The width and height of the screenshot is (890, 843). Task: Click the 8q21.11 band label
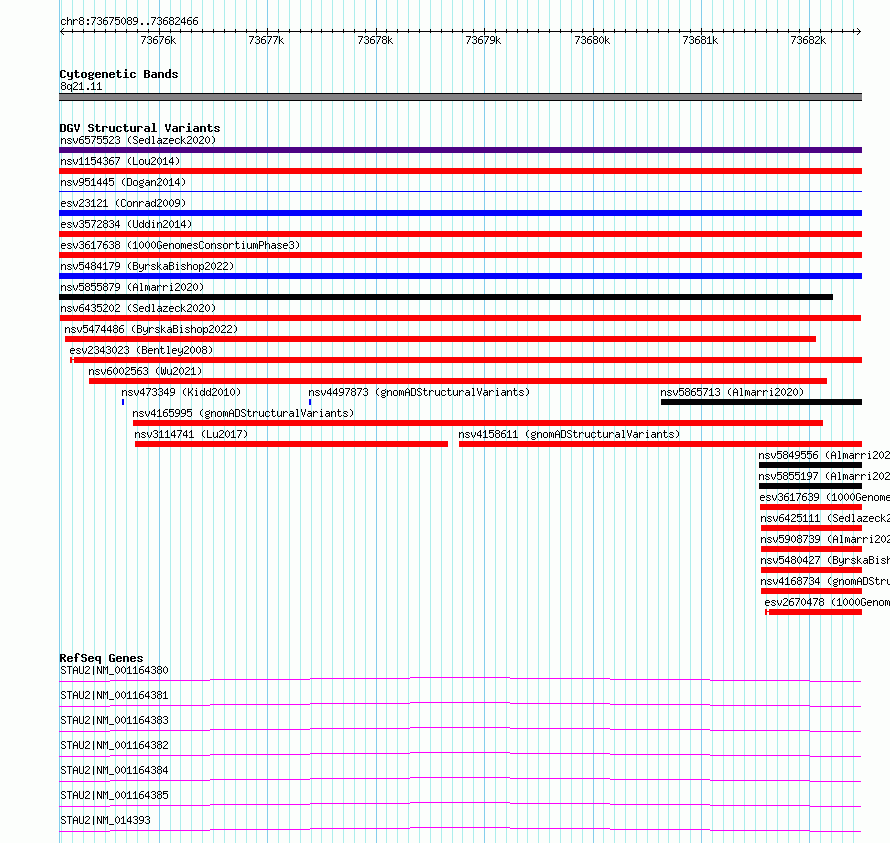pos(81,87)
